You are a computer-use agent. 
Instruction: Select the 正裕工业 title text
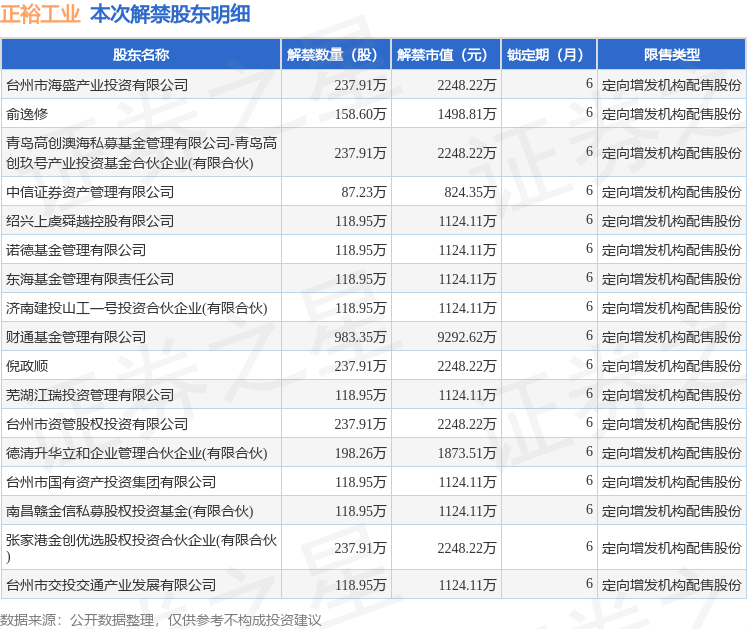(40, 14)
